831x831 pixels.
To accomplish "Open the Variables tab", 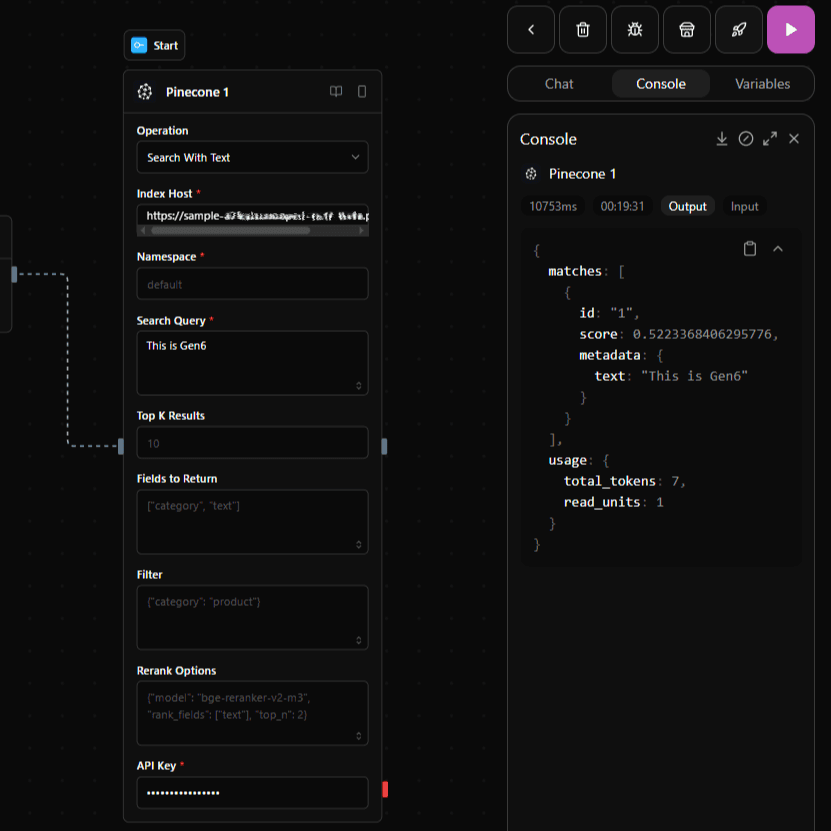I will pos(762,84).
